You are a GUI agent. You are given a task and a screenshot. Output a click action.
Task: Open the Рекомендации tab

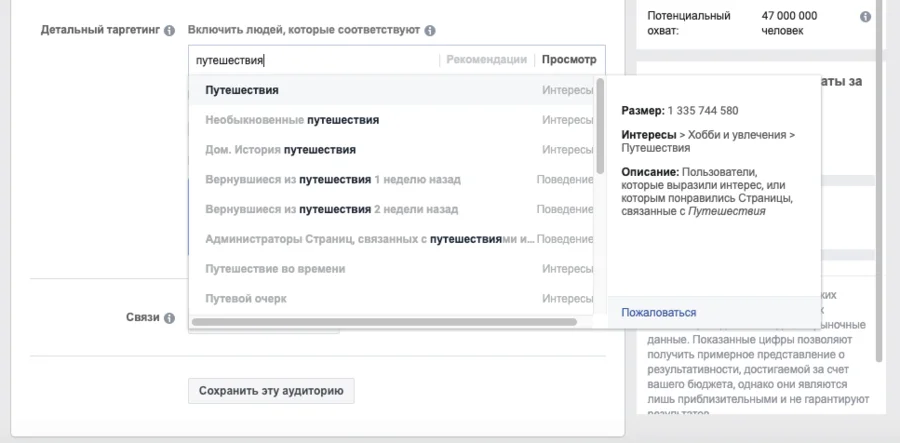point(486,60)
